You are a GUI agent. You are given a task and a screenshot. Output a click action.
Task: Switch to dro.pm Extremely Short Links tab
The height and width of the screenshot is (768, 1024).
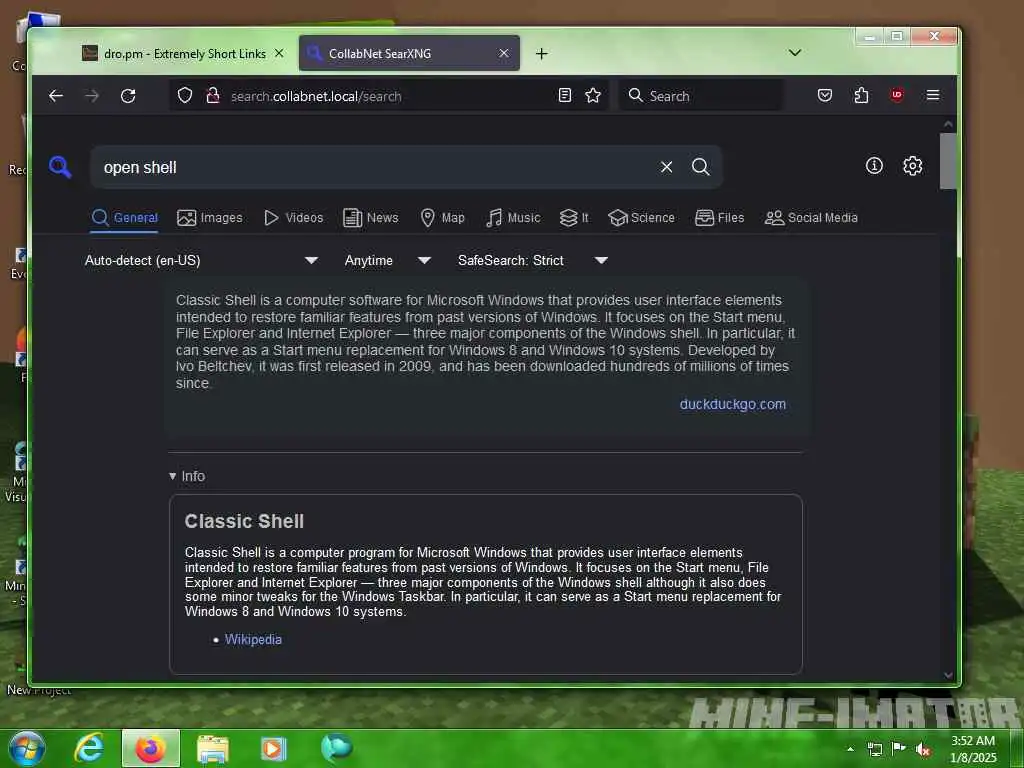point(173,54)
